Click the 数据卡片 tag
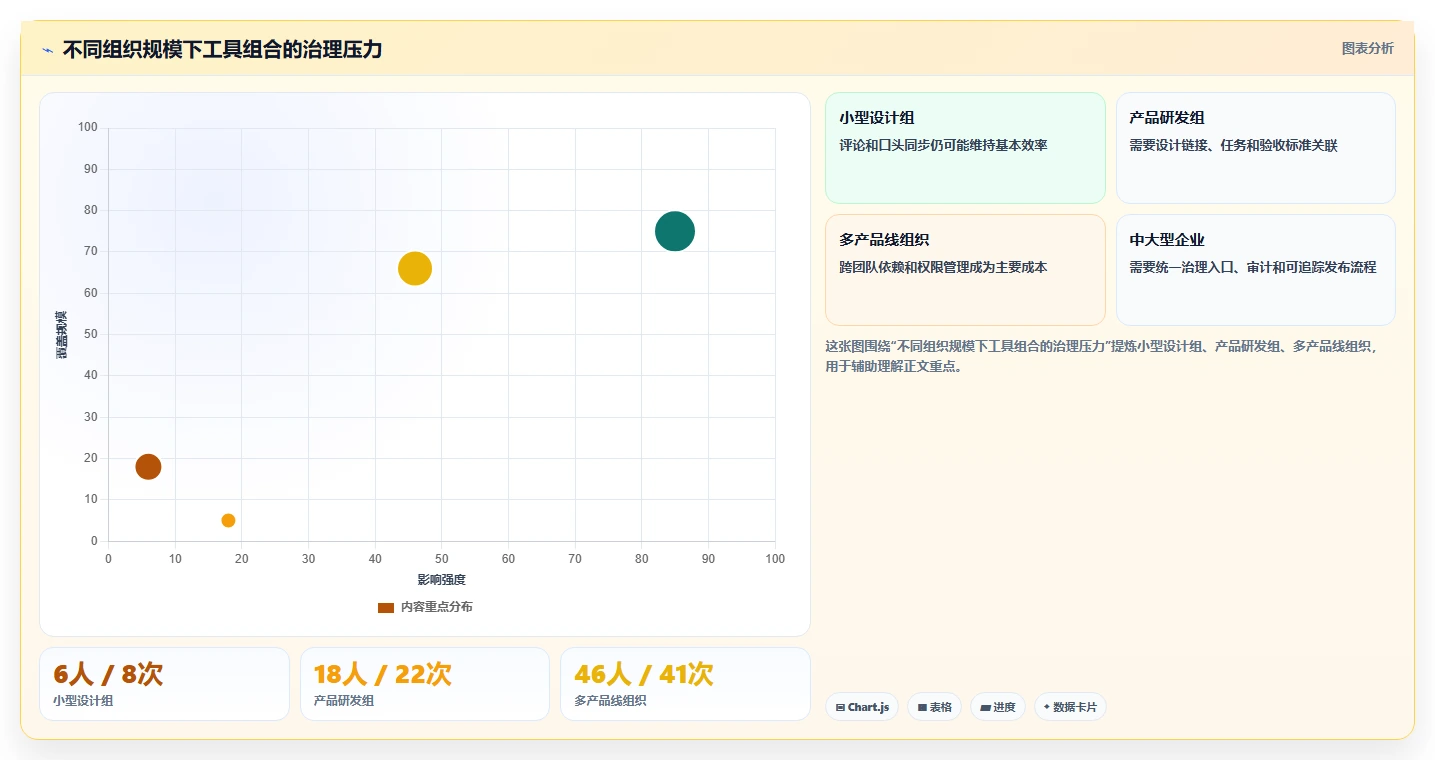Viewport: 1435px width, 760px height. (x=1070, y=707)
